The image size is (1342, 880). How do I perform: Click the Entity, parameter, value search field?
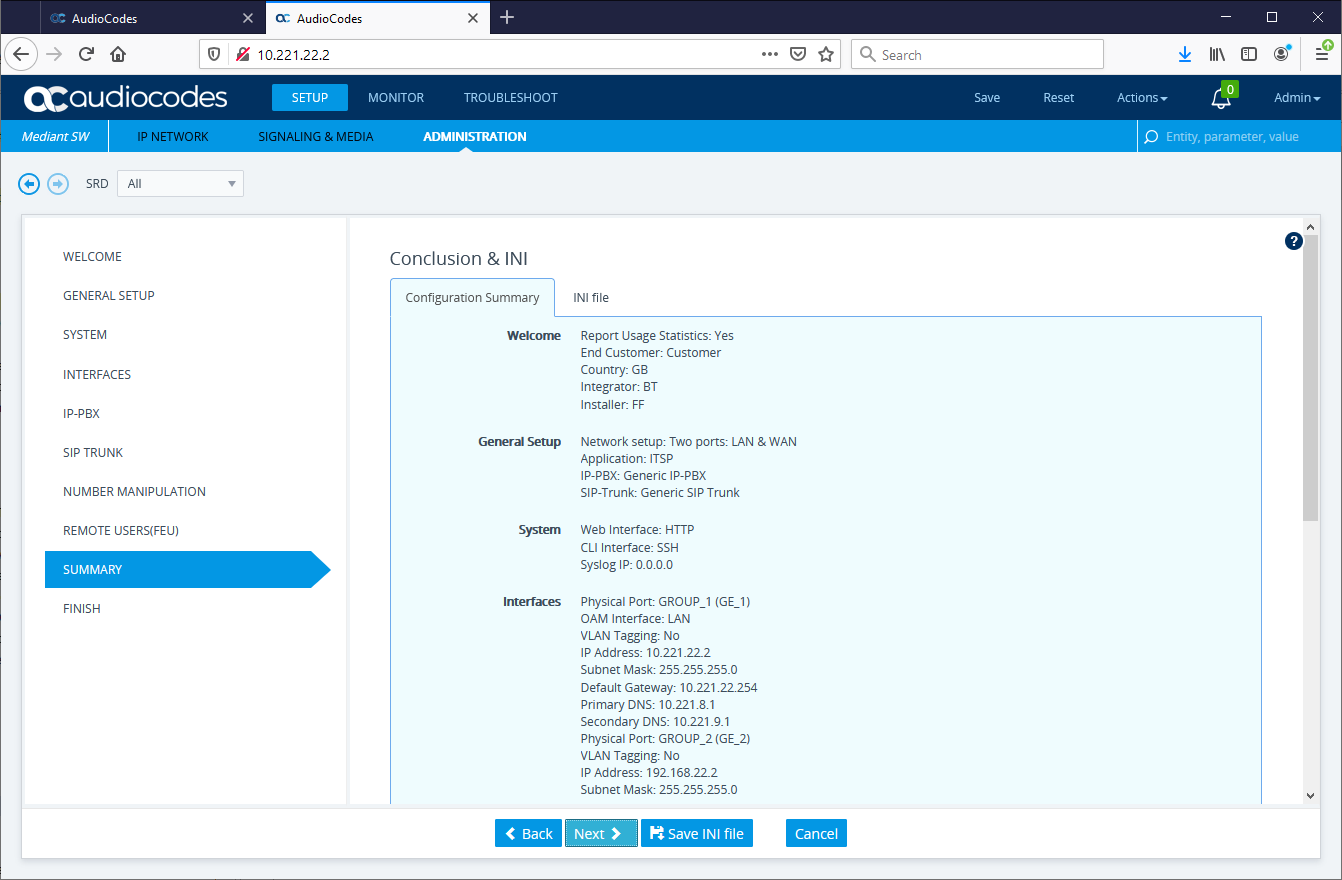pos(1240,137)
